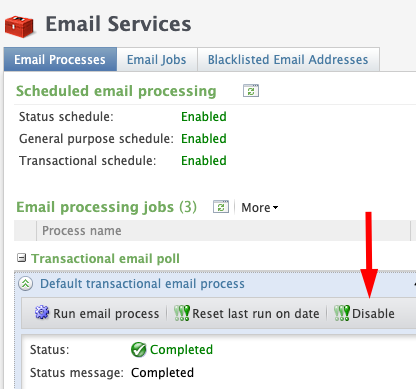Click the Reset last run on date icon

182,313
